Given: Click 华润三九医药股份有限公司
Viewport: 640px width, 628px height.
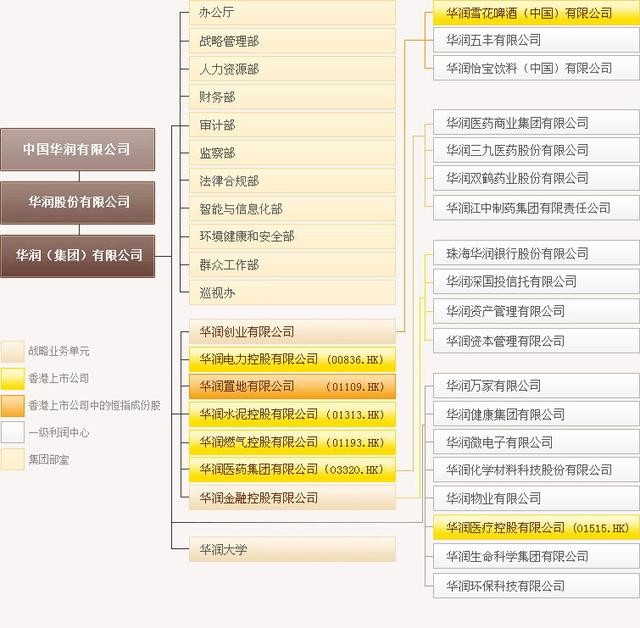Looking at the screenshot, I should coord(536,150).
